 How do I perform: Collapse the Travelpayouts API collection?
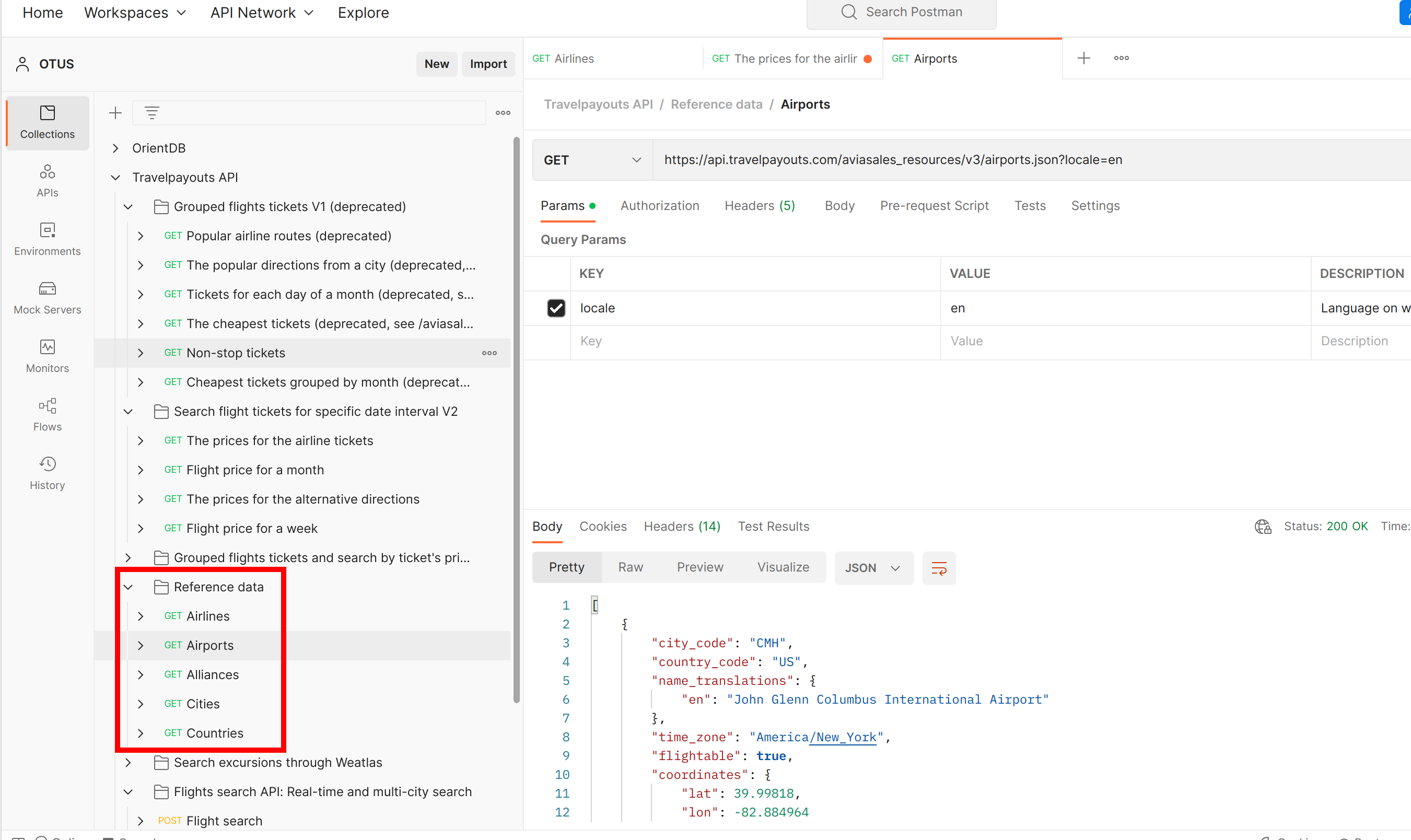[x=115, y=177]
